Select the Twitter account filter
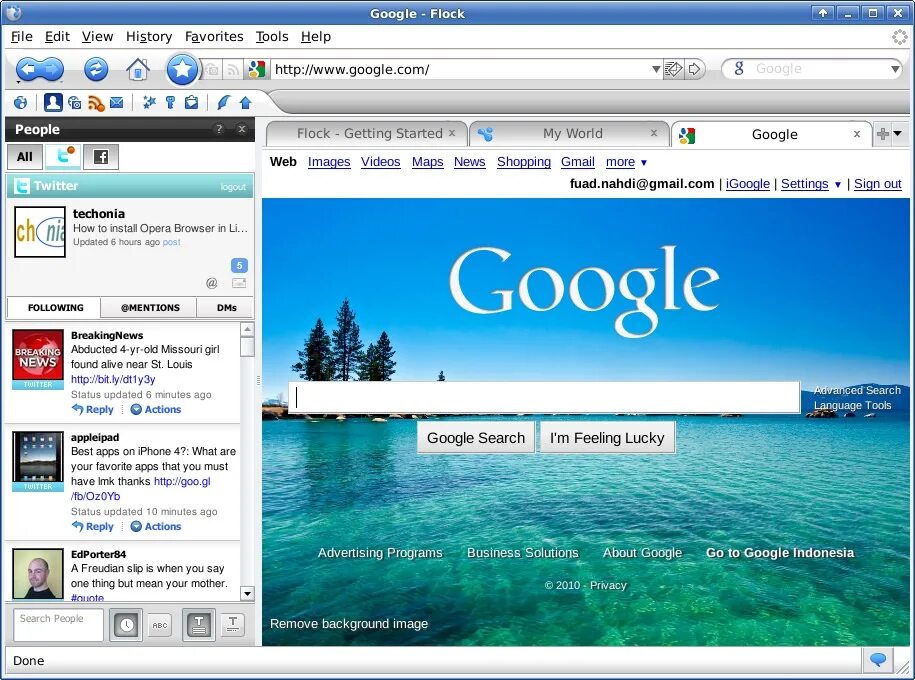 [63, 156]
